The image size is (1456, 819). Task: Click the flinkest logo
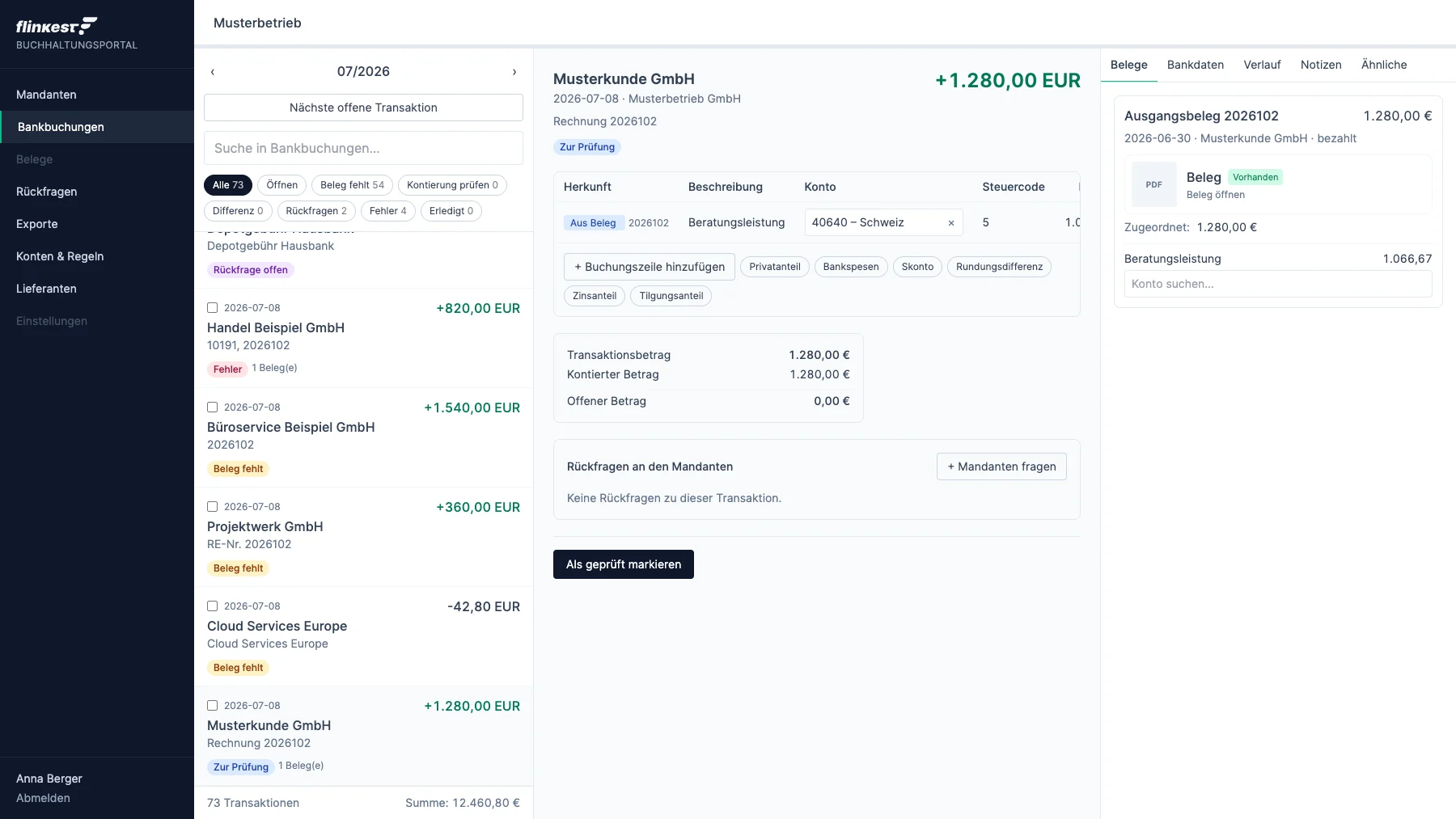(57, 26)
